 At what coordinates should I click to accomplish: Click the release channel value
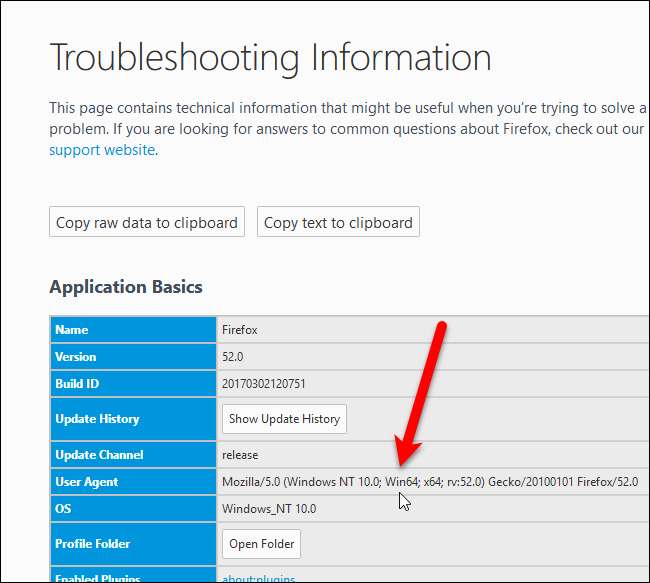click(240, 455)
